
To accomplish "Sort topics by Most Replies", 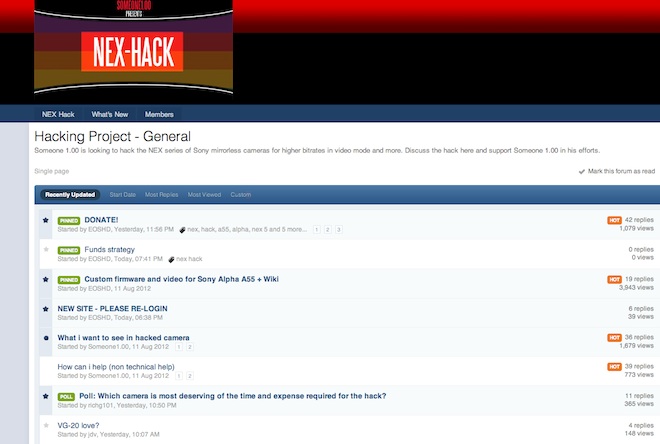I will point(162,194).
